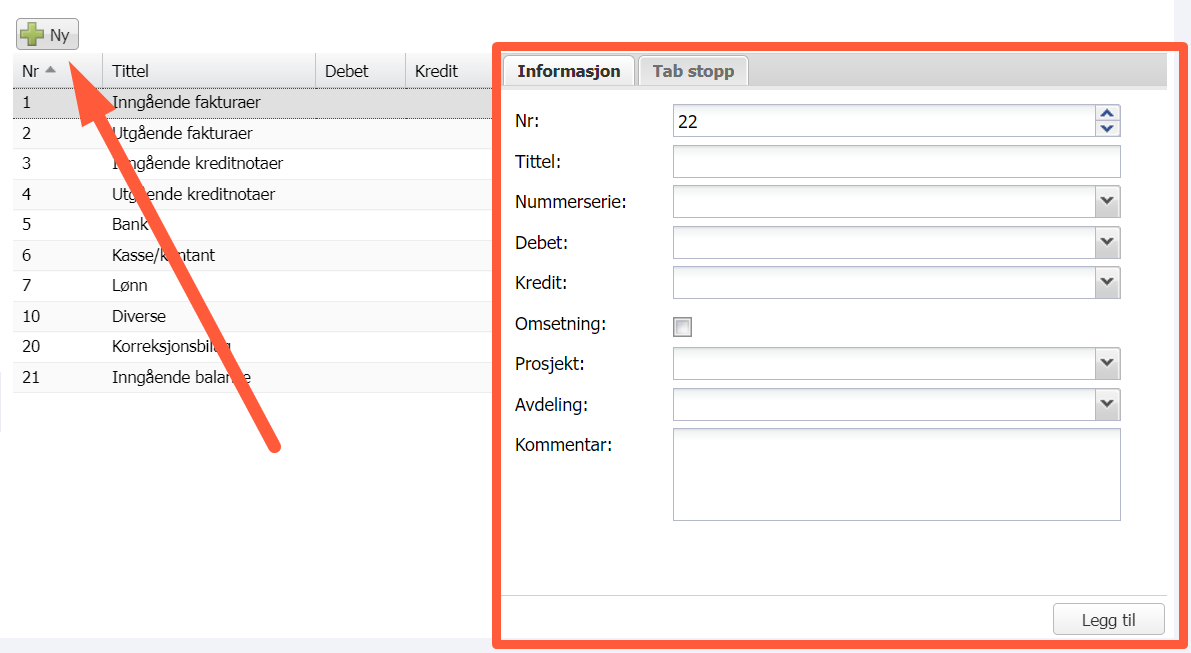This screenshot has height=653, width=1191.
Task: Focus the Kommentar text area
Action: pos(896,474)
